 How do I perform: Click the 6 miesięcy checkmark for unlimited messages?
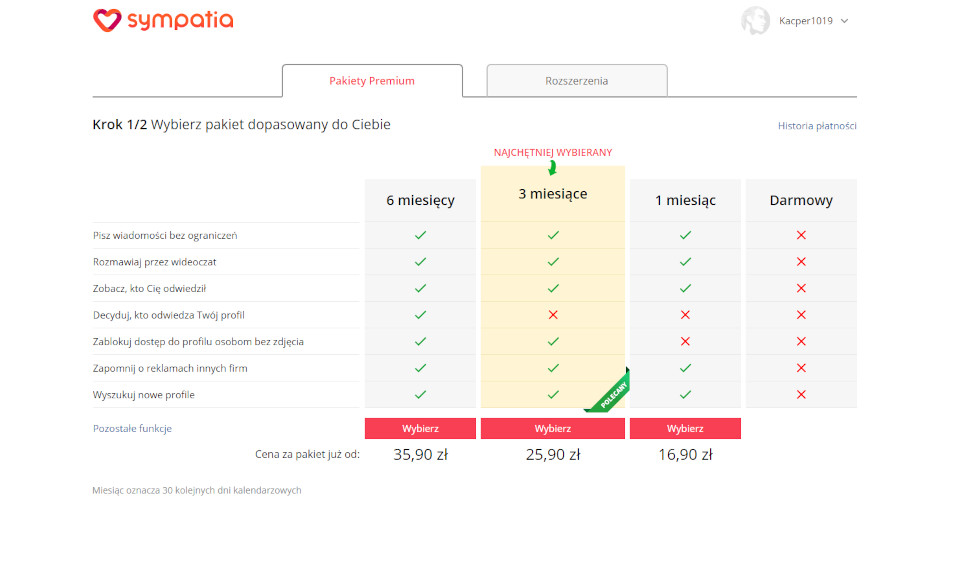420,235
